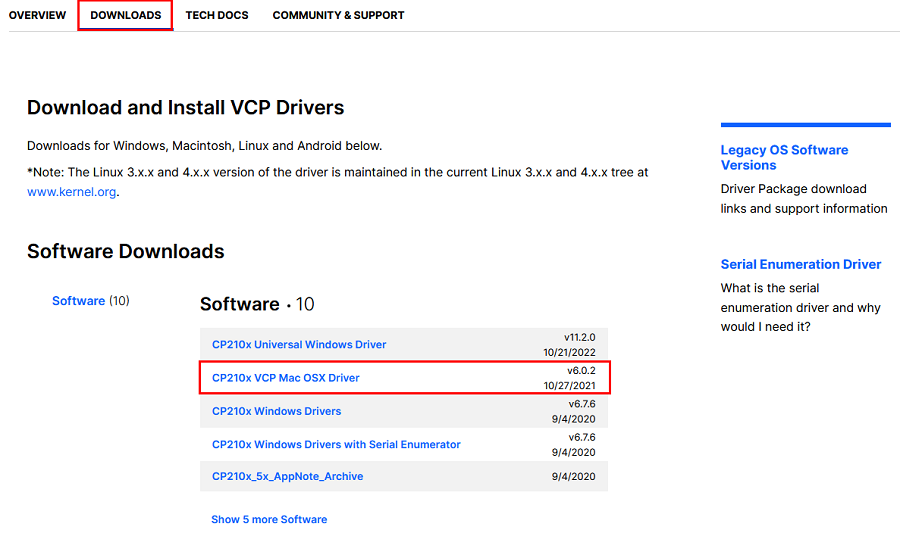
Task: Open the CP210x_5x_AppNote_Archive link
Action: point(287,477)
